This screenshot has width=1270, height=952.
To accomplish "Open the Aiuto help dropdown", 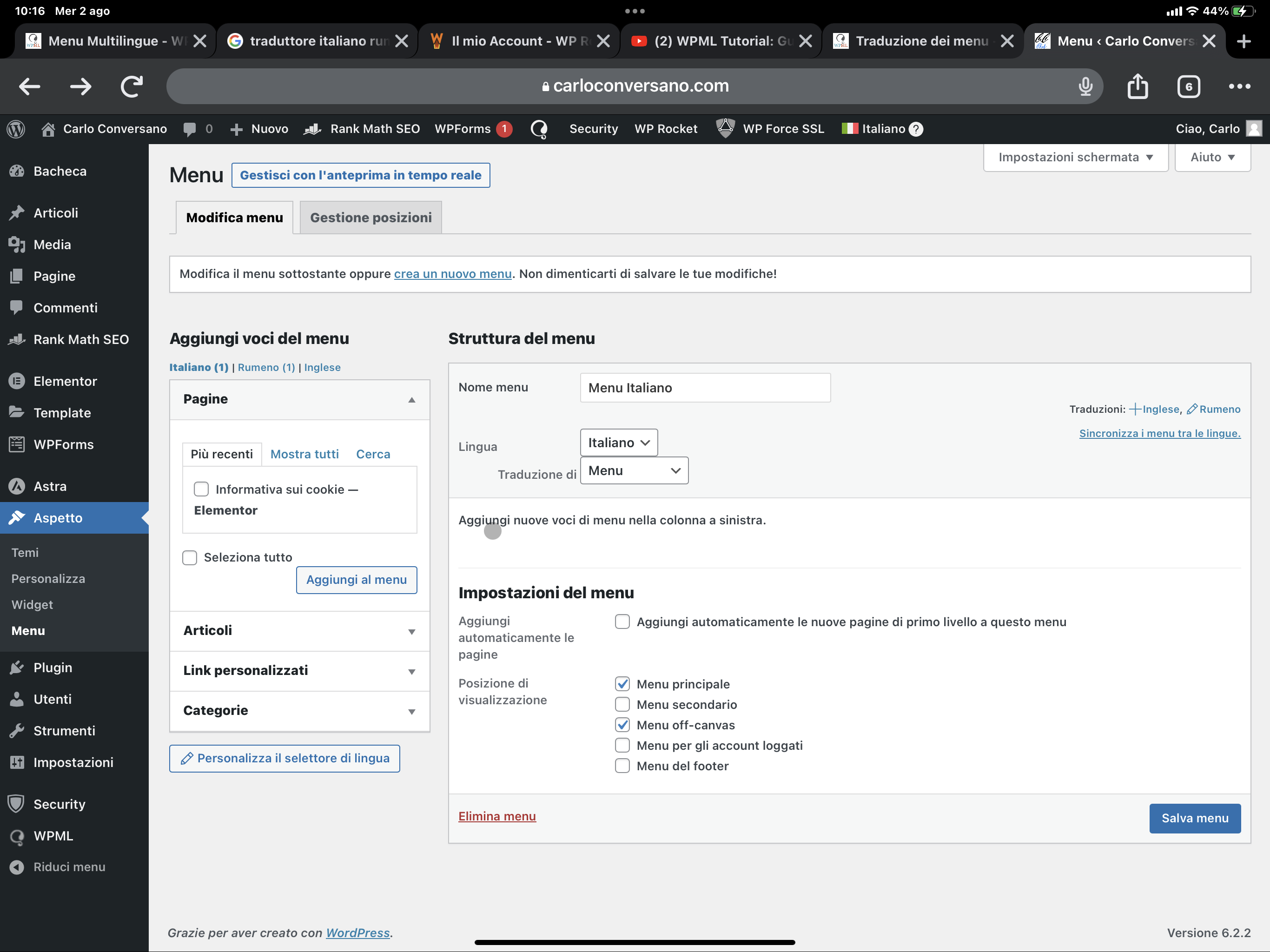I will [x=1212, y=157].
